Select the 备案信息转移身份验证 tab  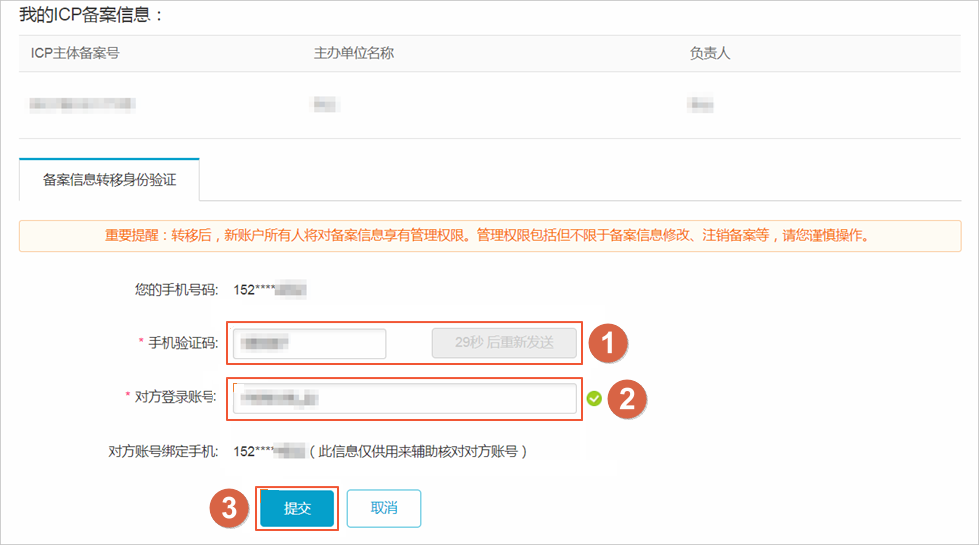point(109,180)
